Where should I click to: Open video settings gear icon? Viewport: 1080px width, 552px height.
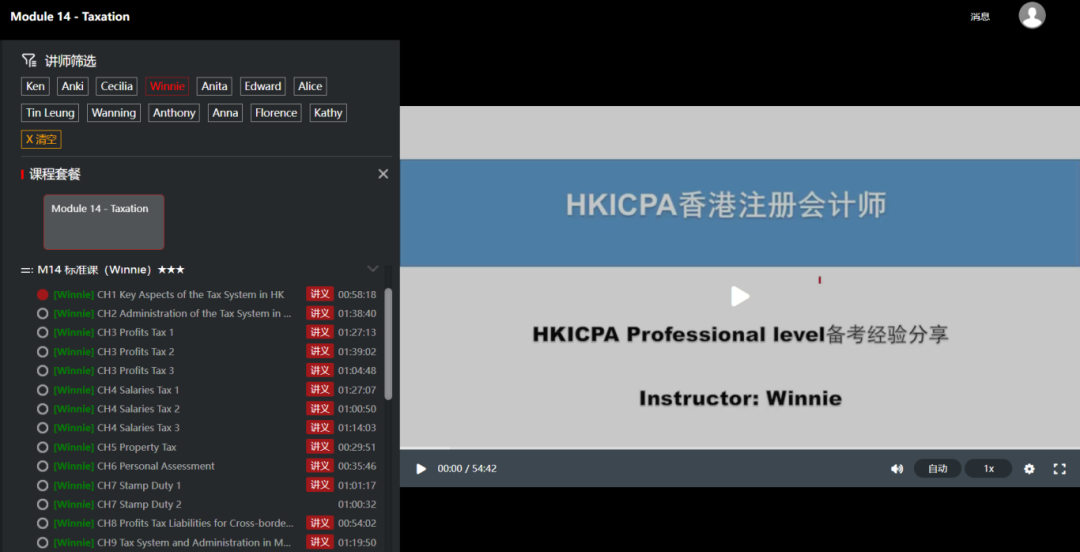pyautogui.click(x=1029, y=469)
